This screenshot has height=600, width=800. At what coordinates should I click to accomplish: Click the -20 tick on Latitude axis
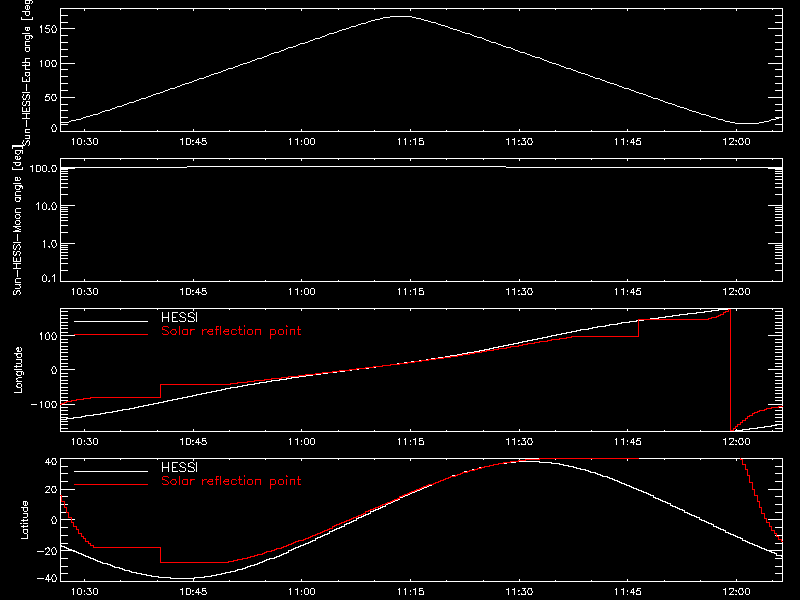coord(47,551)
